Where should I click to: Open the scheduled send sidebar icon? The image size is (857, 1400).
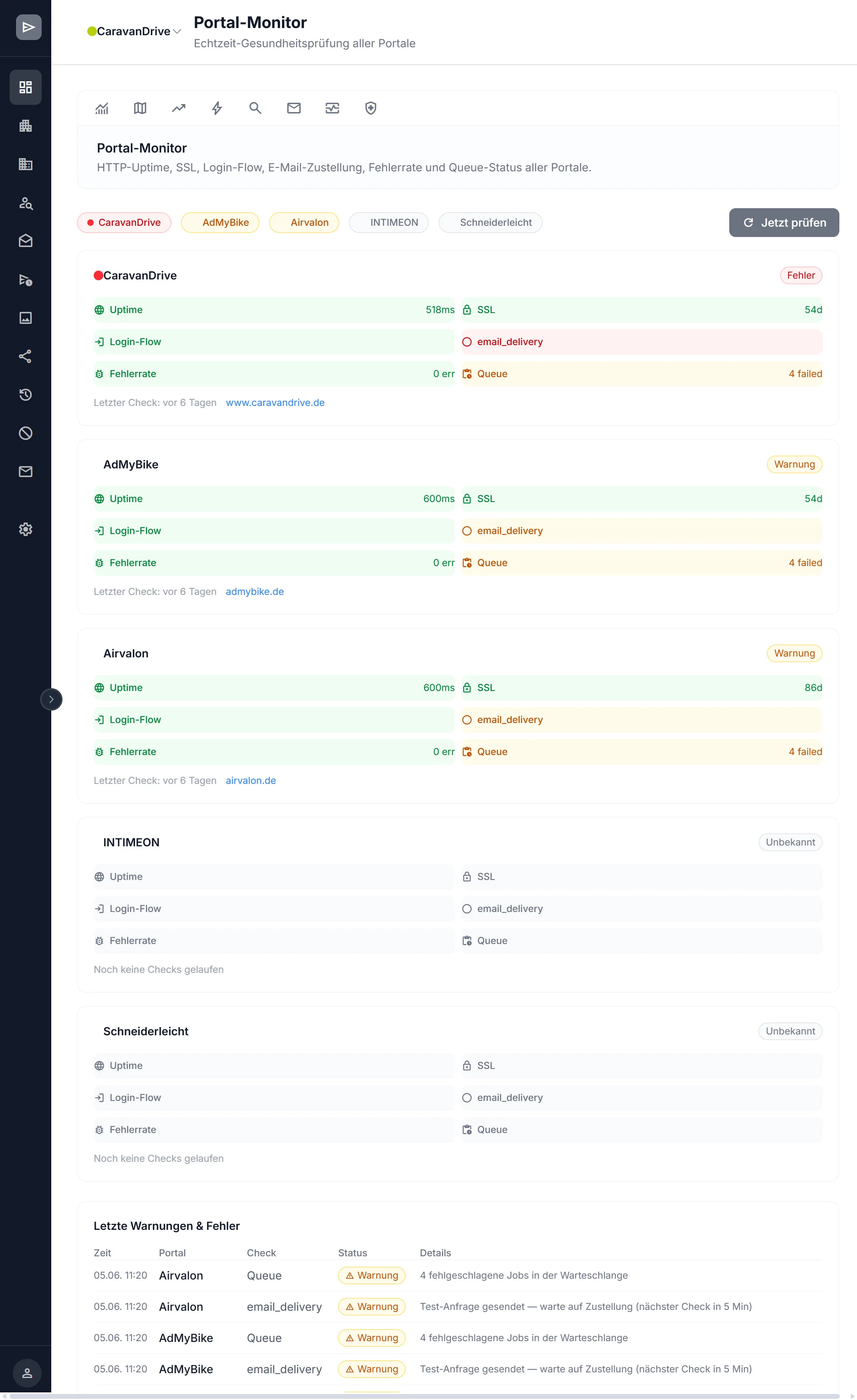click(26, 279)
